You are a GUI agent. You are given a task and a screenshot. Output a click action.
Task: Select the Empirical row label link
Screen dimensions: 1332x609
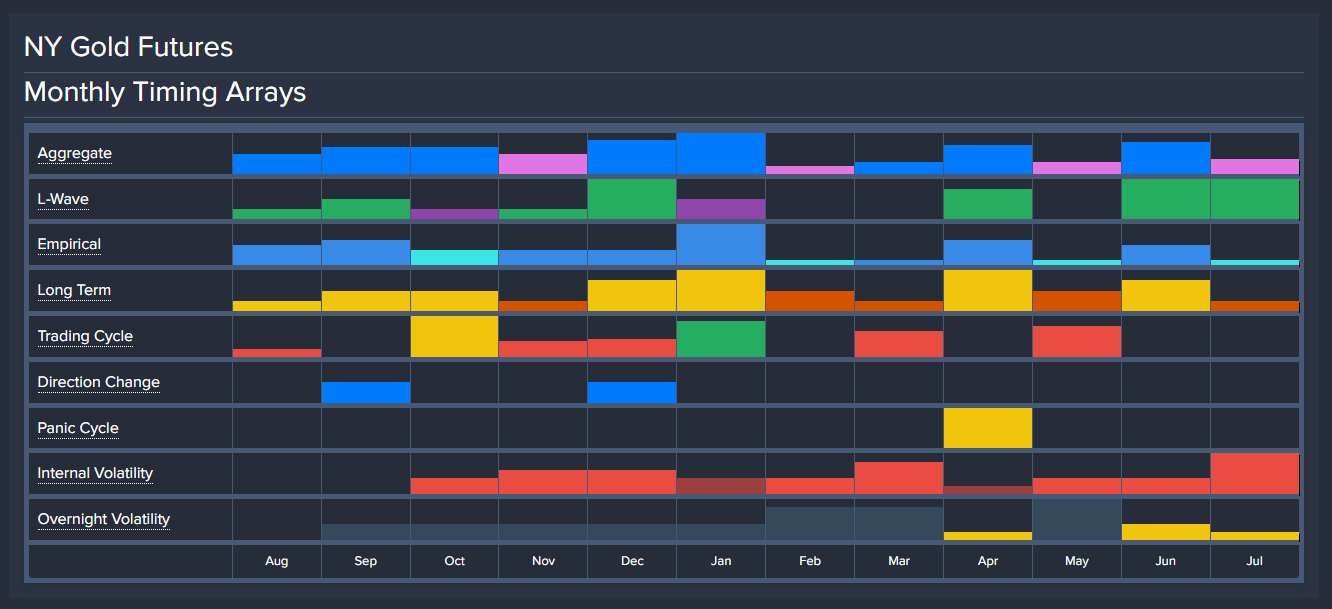(69, 245)
